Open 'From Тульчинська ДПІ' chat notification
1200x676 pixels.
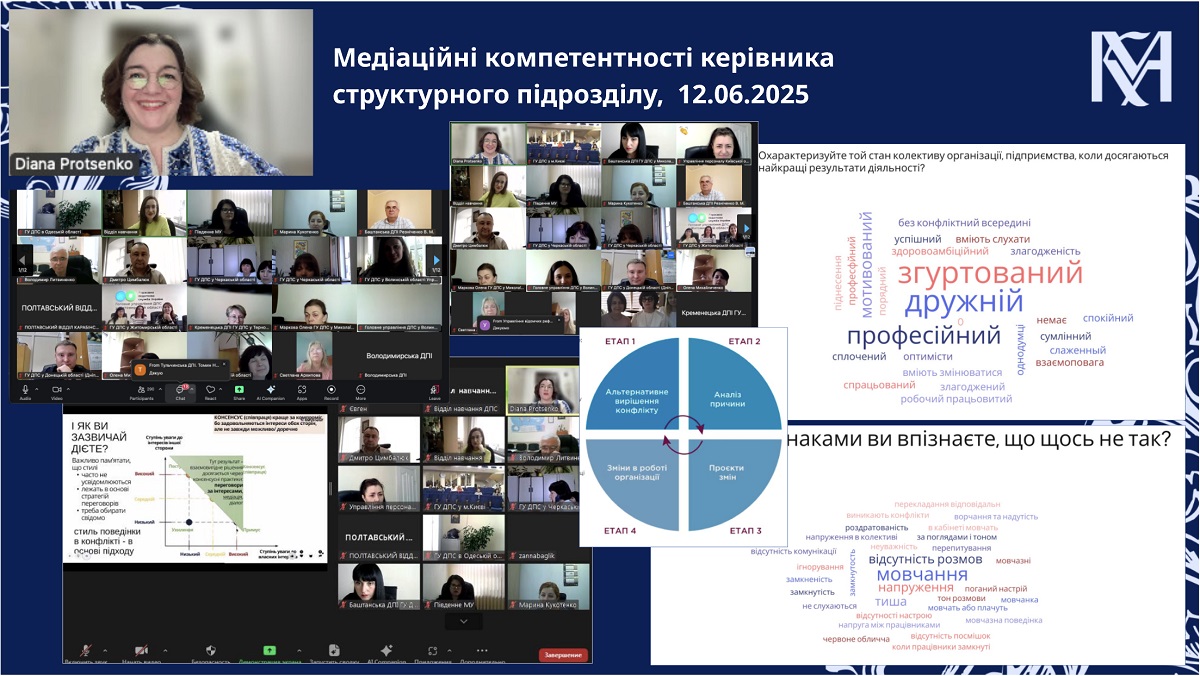tap(181, 368)
